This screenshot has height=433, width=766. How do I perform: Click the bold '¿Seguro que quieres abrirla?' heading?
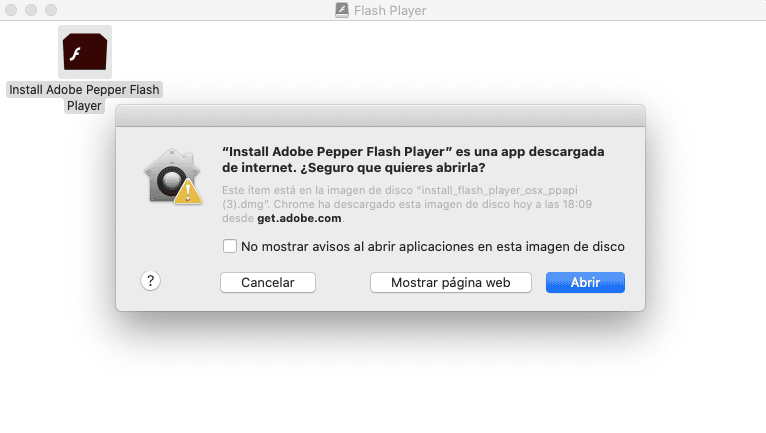(393, 168)
